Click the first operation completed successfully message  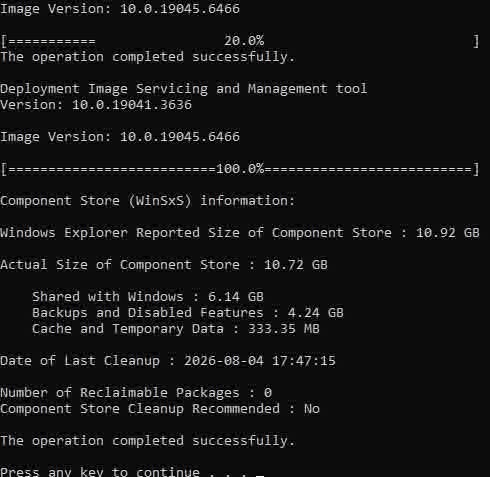(x=148, y=57)
